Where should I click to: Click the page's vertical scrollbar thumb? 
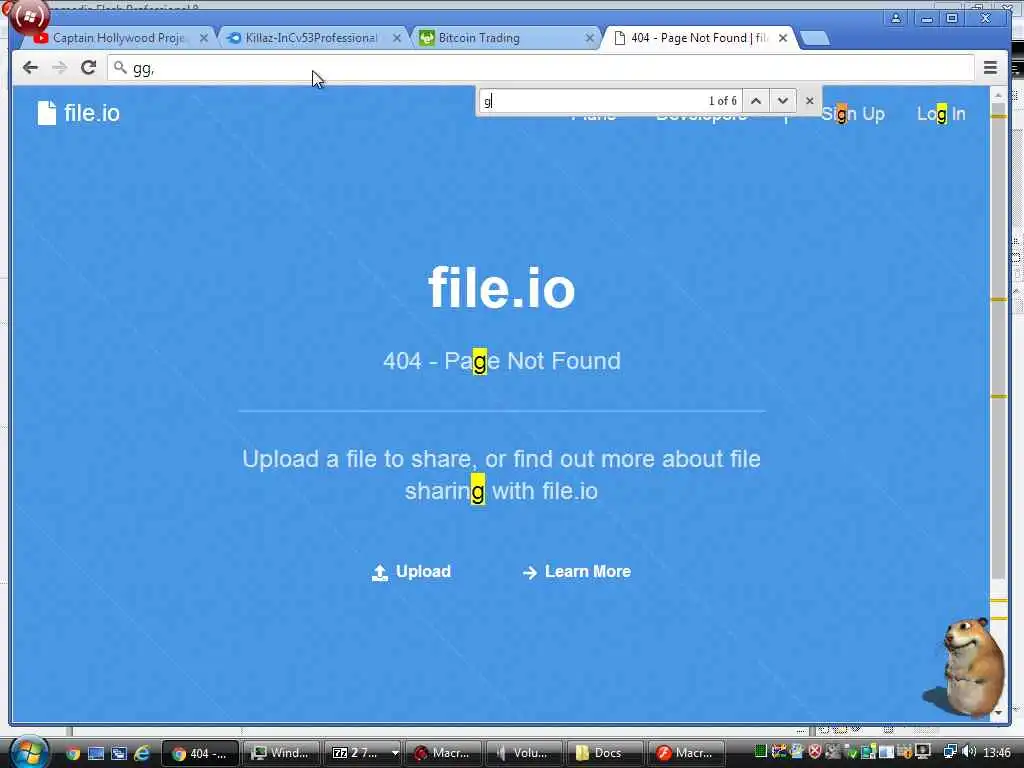999,340
